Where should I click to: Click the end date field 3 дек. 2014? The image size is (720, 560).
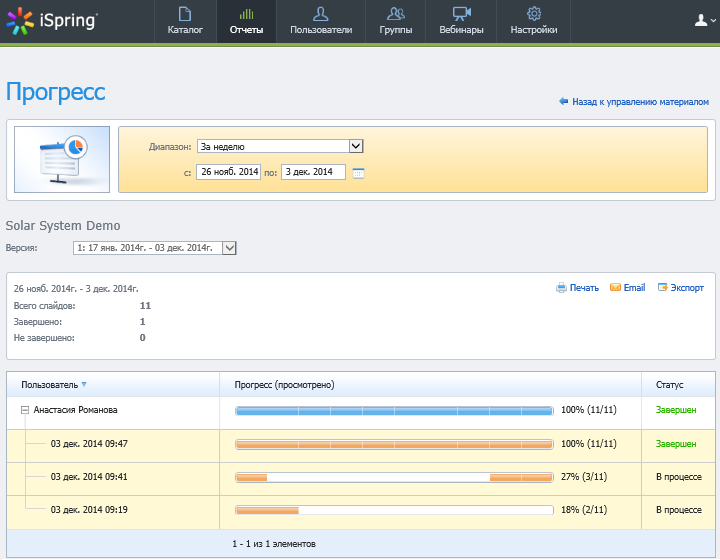point(313,172)
